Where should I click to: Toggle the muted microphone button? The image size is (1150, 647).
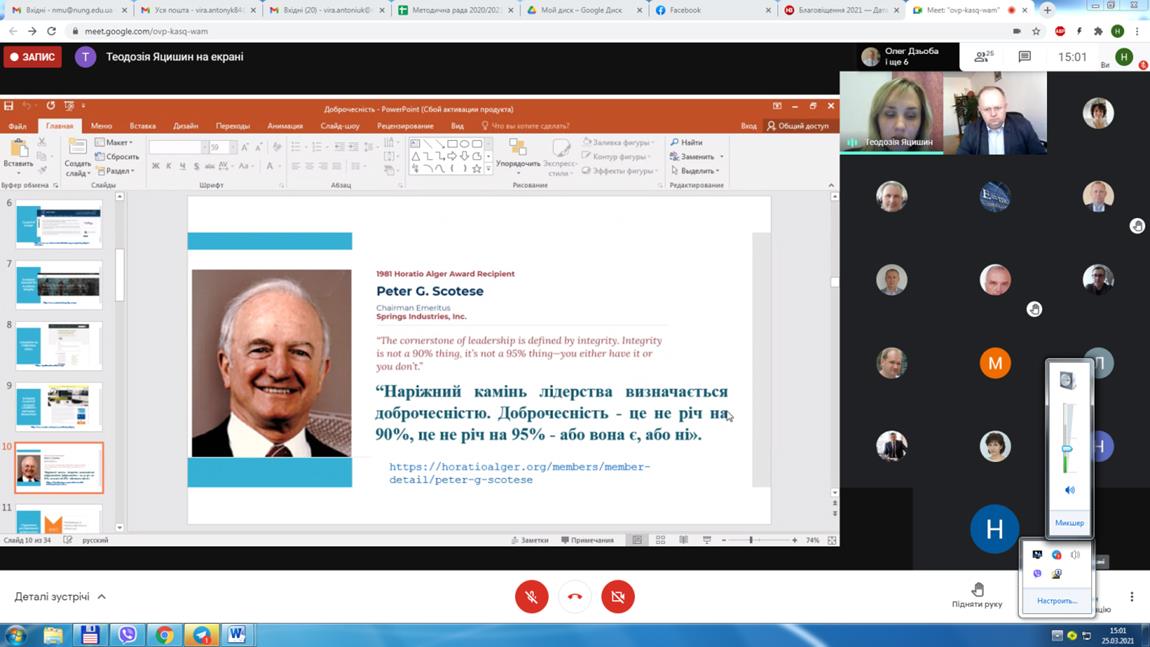[x=532, y=597]
